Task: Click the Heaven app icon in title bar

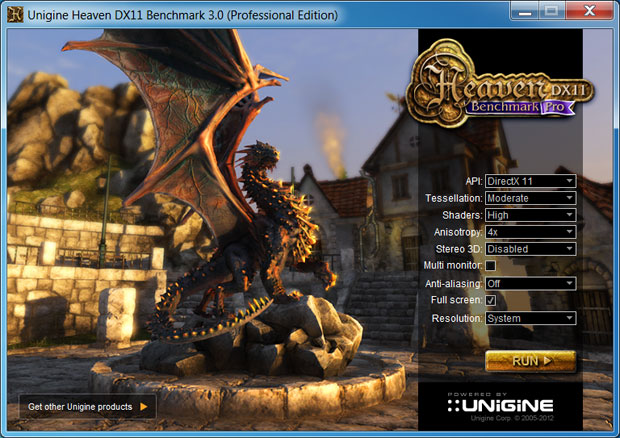Action: click(15, 15)
